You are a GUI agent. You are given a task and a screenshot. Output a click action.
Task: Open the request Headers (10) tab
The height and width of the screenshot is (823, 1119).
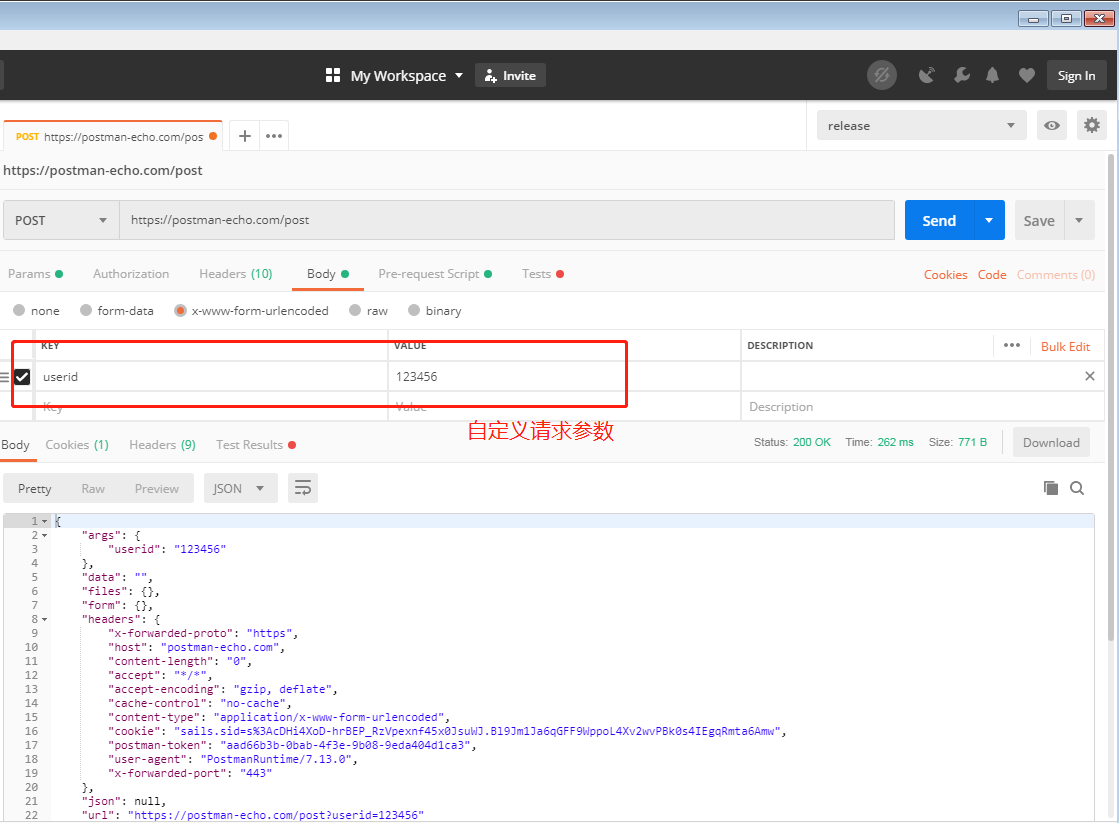pos(236,274)
